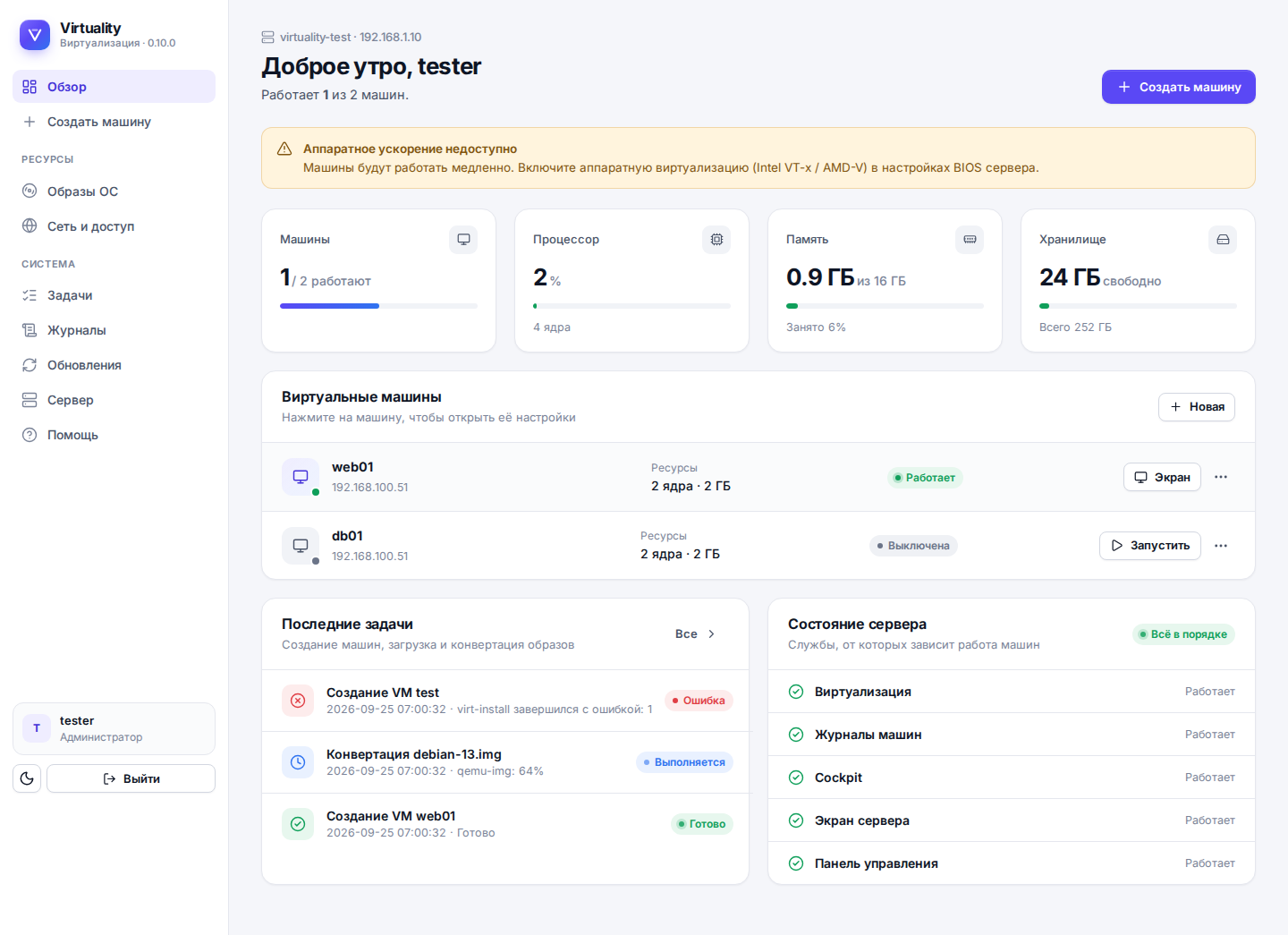Click the memory icon in Память card
This screenshot has width=1288, height=935.
click(x=970, y=240)
